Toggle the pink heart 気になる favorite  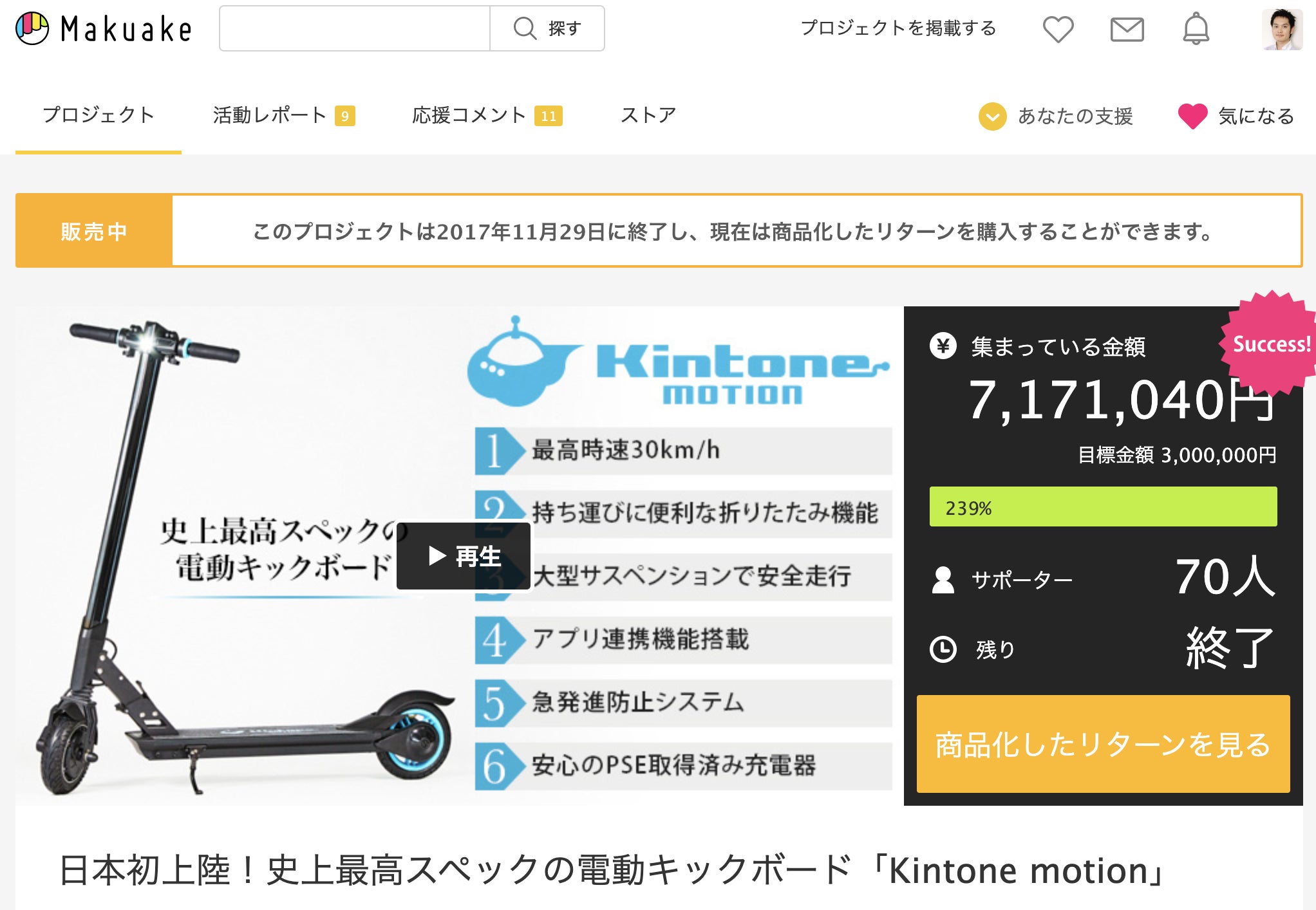pos(1192,116)
